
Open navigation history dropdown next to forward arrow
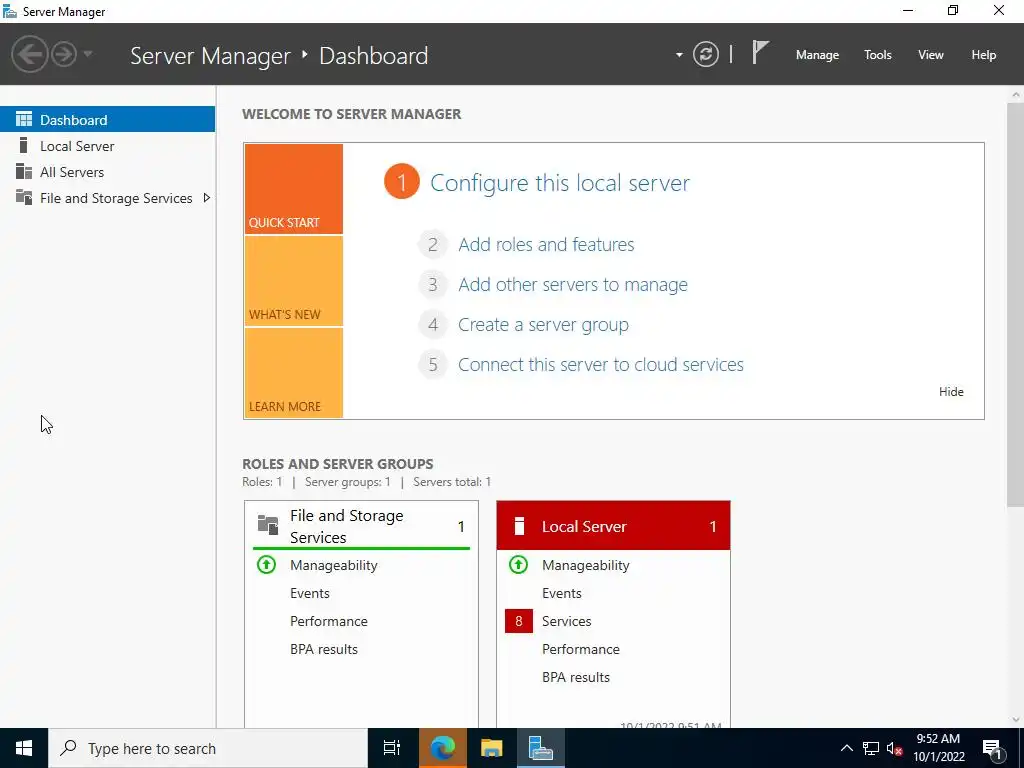tap(88, 54)
